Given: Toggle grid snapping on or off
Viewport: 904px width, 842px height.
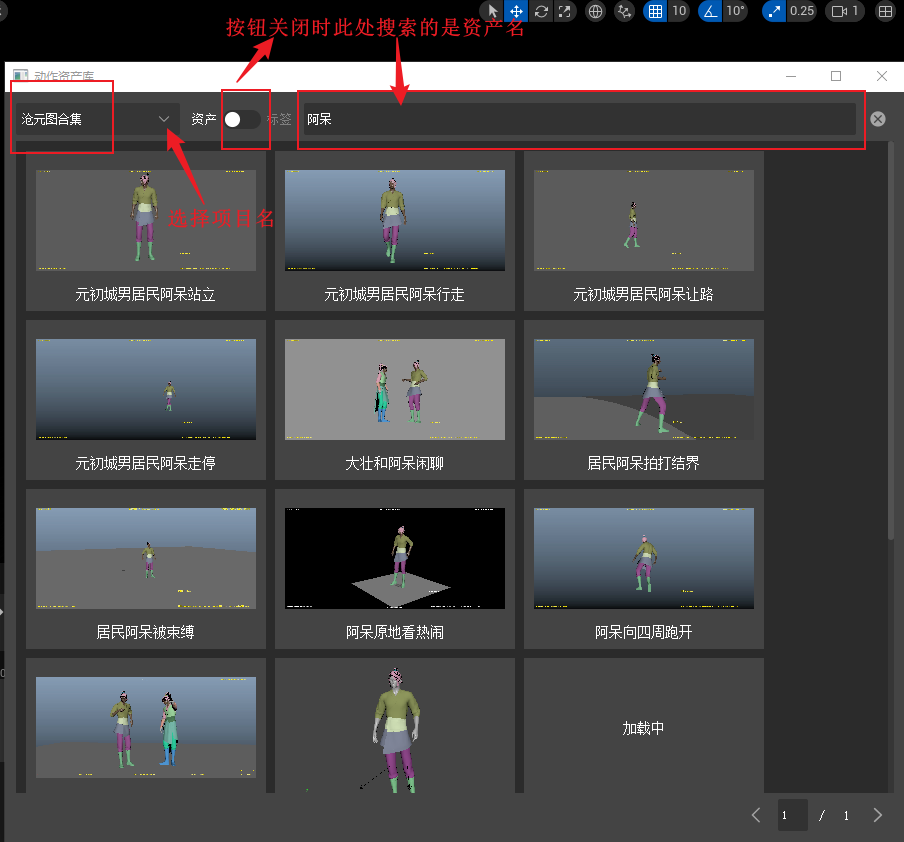Looking at the screenshot, I should (x=655, y=11).
